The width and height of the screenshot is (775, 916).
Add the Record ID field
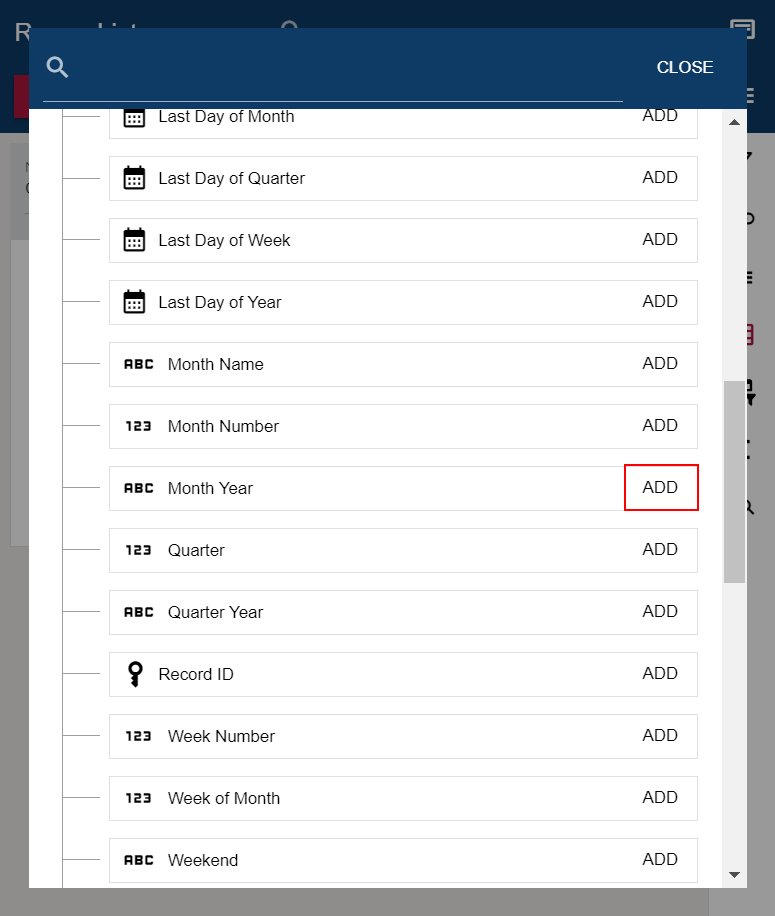tap(660, 673)
